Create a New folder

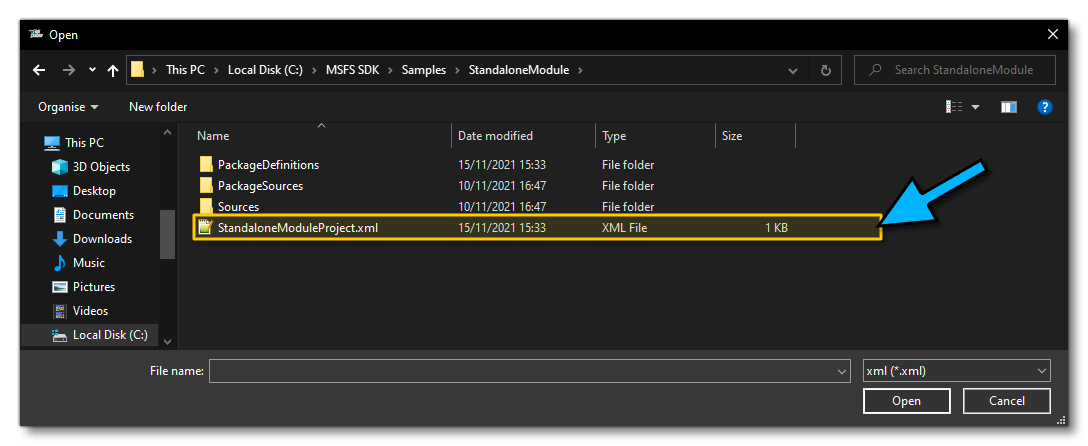[158, 107]
